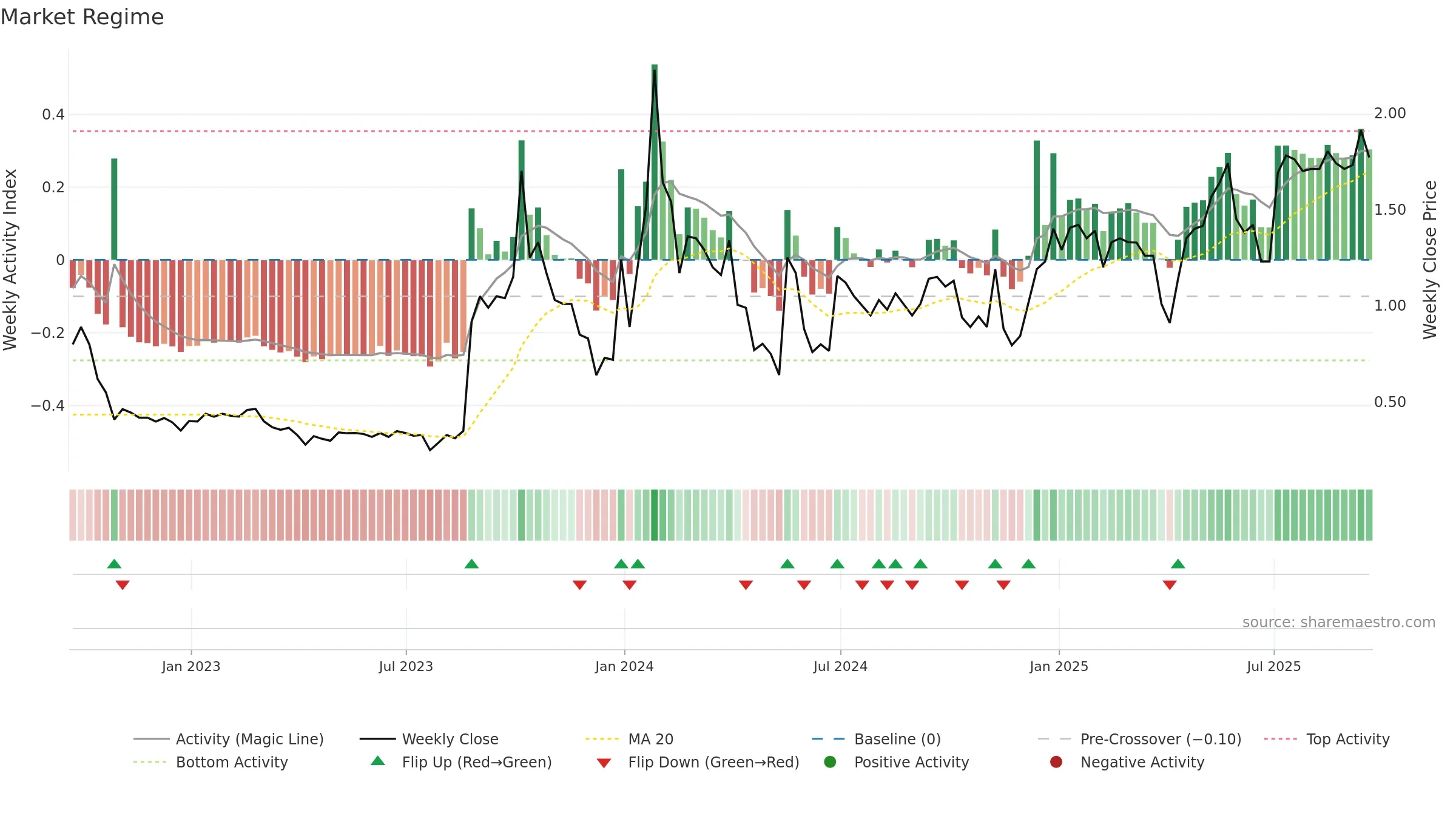Click the 0.50 price axis tick label
The height and width of the screenshot is (819, 1456).
click(1390, 402)
